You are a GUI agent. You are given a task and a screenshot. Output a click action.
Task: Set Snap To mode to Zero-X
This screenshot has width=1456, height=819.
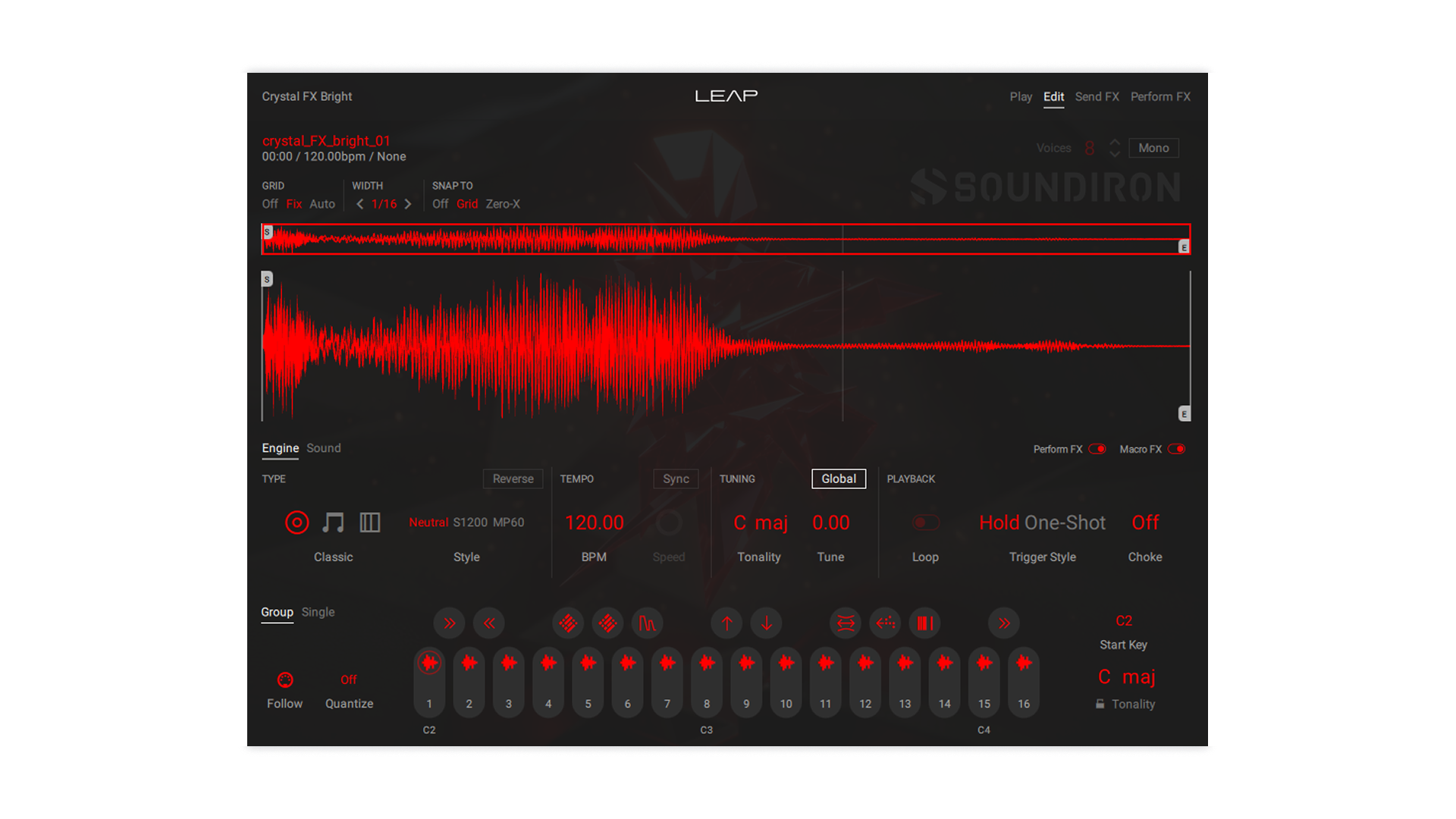(503, 204)
